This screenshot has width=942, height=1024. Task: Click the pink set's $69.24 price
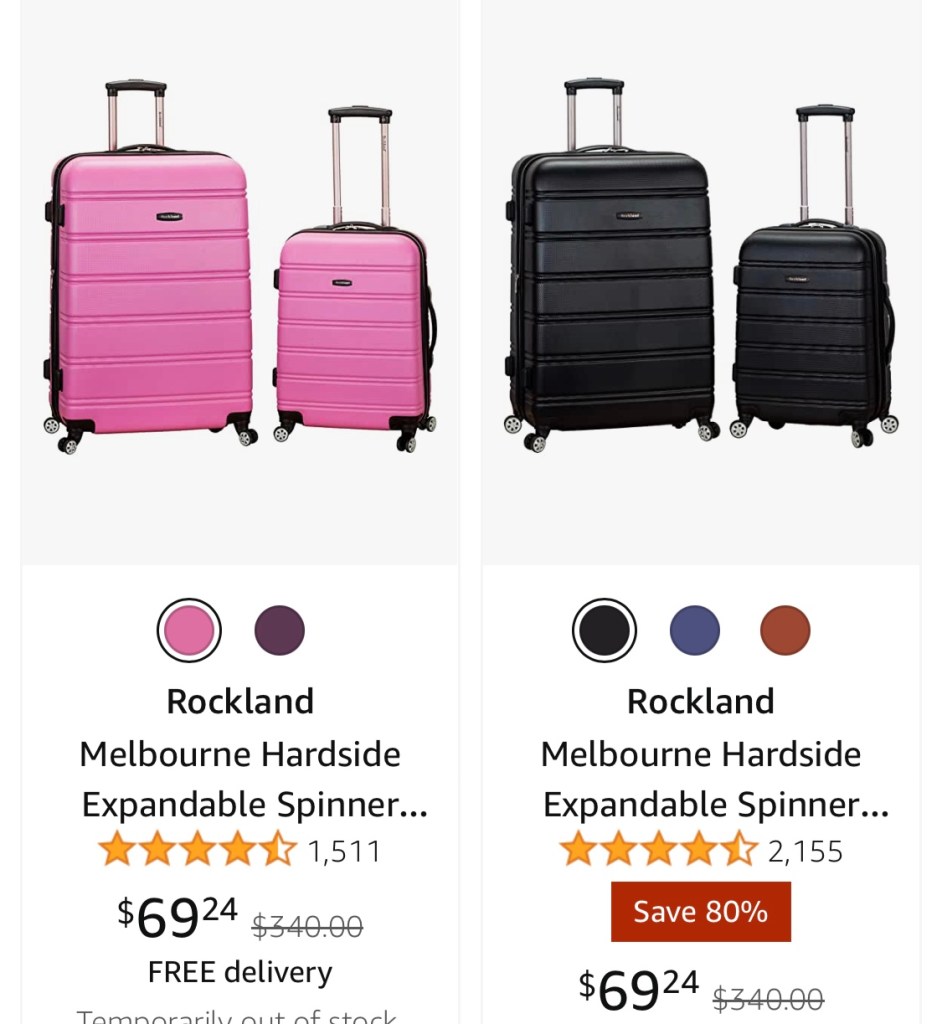coord(178,916)
